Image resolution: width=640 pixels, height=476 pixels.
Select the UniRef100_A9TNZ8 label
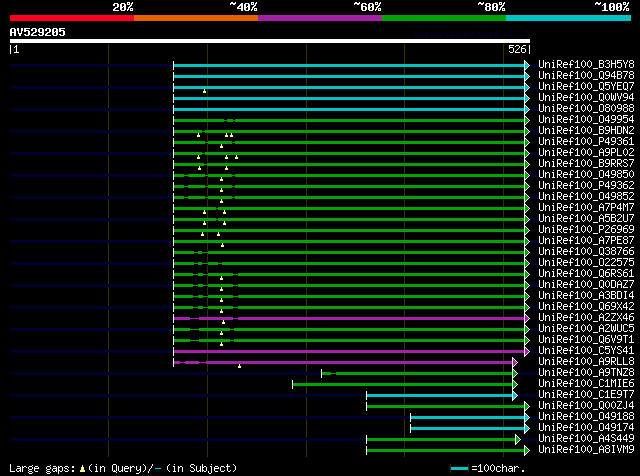(586, 373)
